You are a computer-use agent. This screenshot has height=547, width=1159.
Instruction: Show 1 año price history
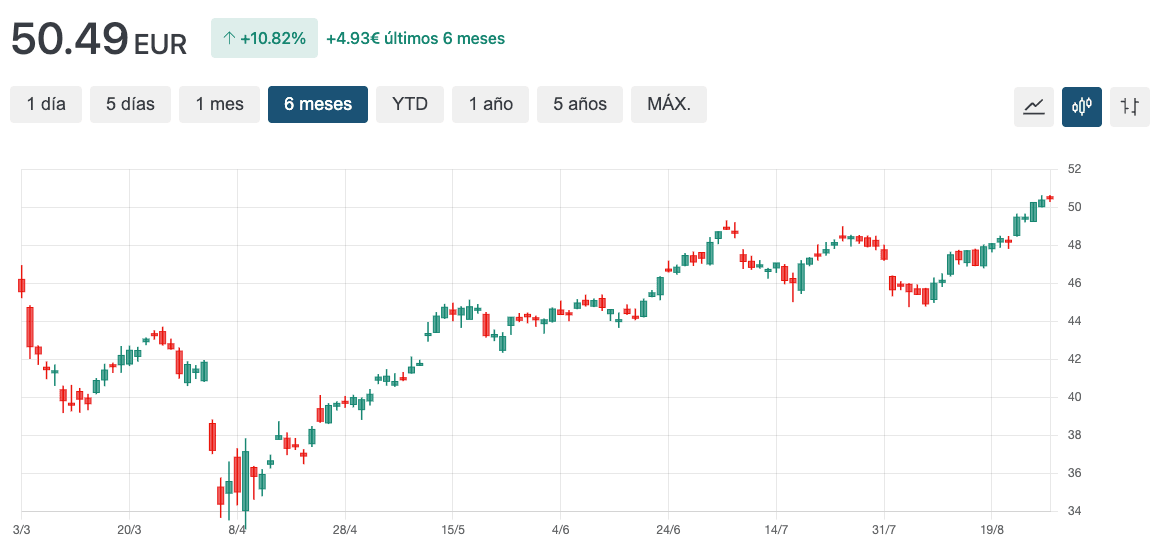pos(491,104)
